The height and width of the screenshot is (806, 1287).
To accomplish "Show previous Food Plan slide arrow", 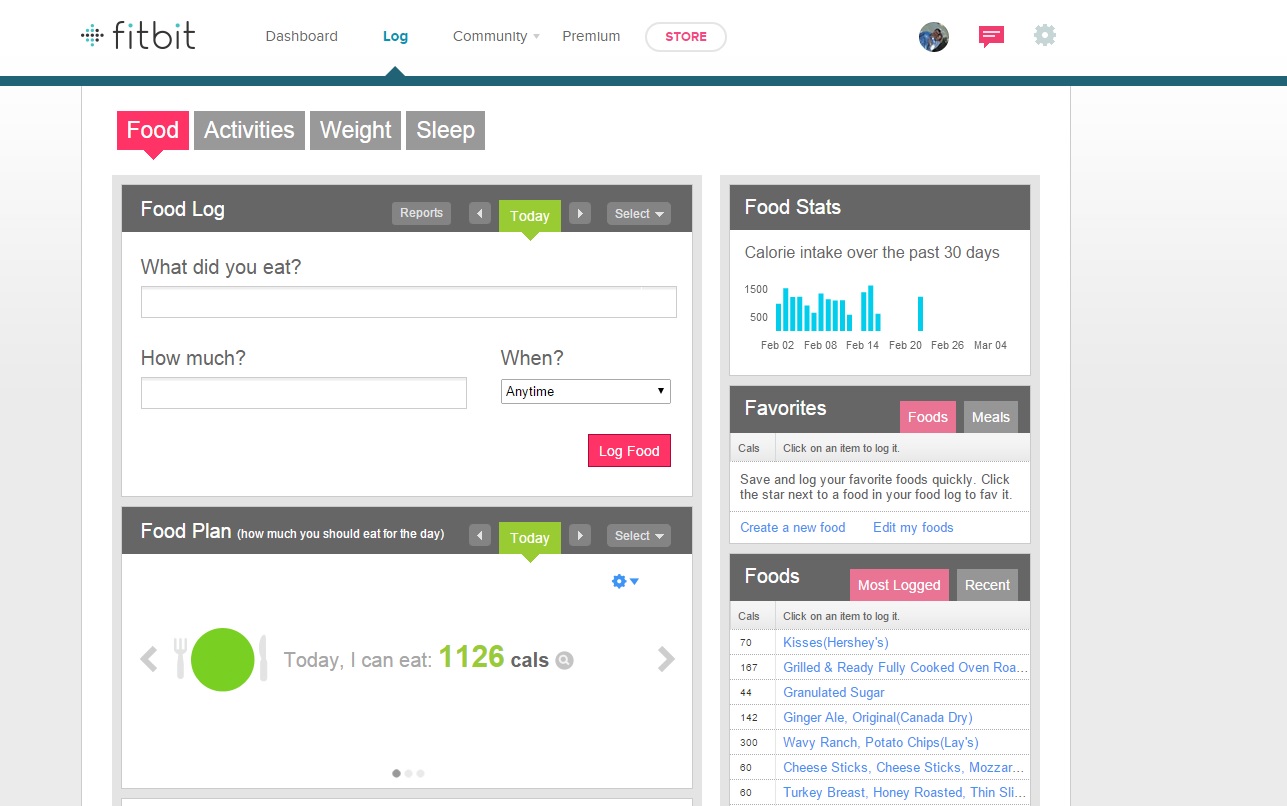I will [x=149, y=659].
